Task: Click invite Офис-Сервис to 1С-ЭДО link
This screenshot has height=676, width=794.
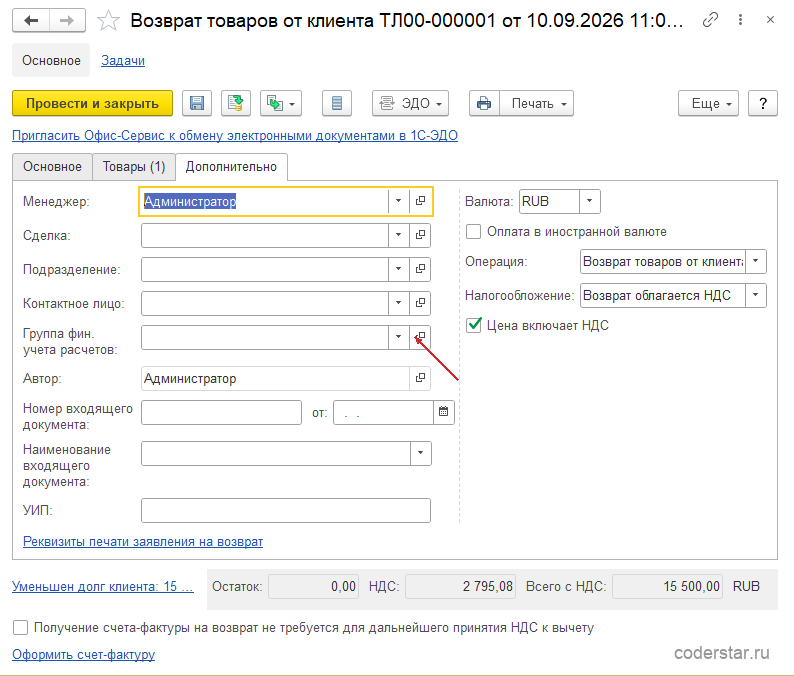Action: 235,136
